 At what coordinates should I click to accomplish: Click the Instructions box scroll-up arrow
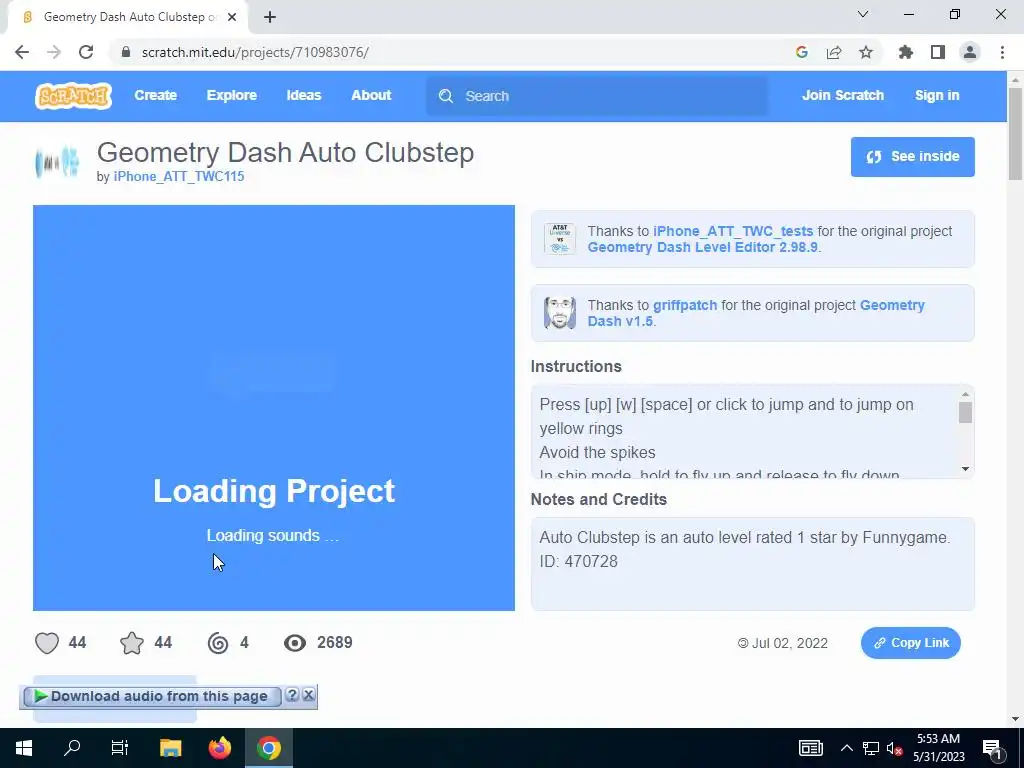coord(965,394)
